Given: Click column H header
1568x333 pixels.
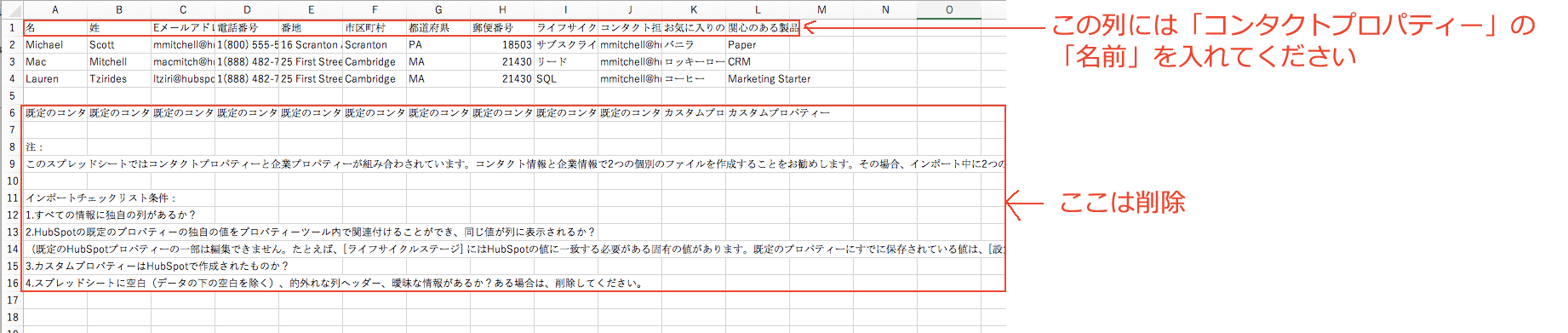Looking at the screenshot, I should (502, 9).
